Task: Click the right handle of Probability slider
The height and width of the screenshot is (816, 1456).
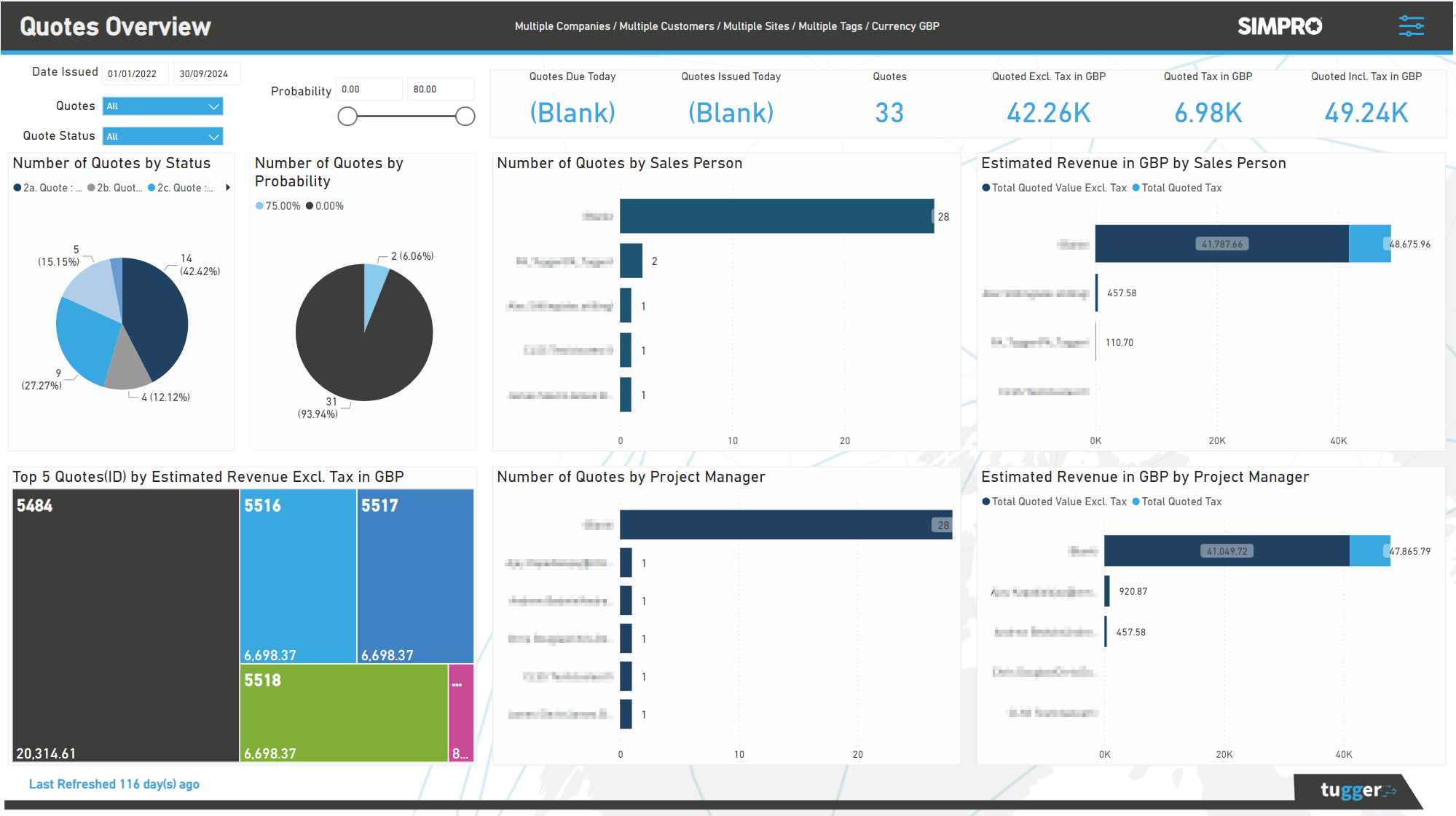Action: pos(465,116)
